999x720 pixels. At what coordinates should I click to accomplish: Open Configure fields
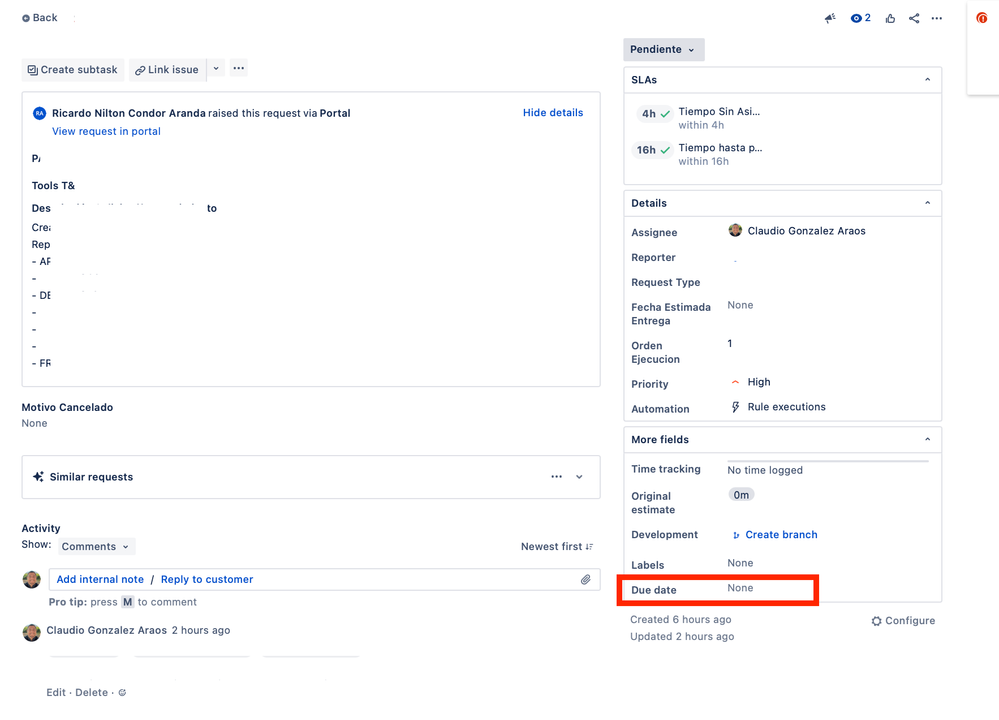coord(903,621)
